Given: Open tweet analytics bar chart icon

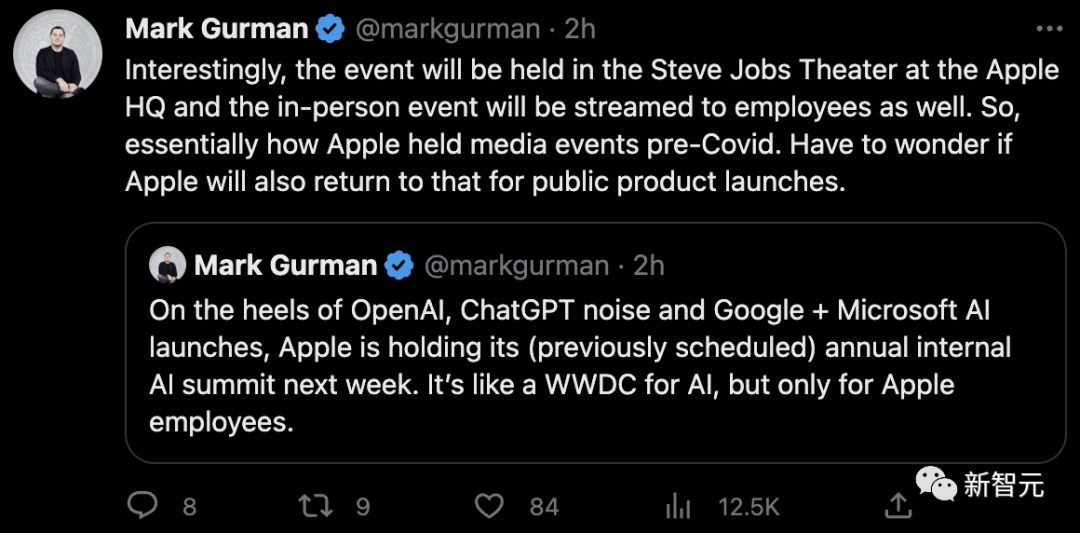Looking at the screenshot, I should click(x=679, y=506).
